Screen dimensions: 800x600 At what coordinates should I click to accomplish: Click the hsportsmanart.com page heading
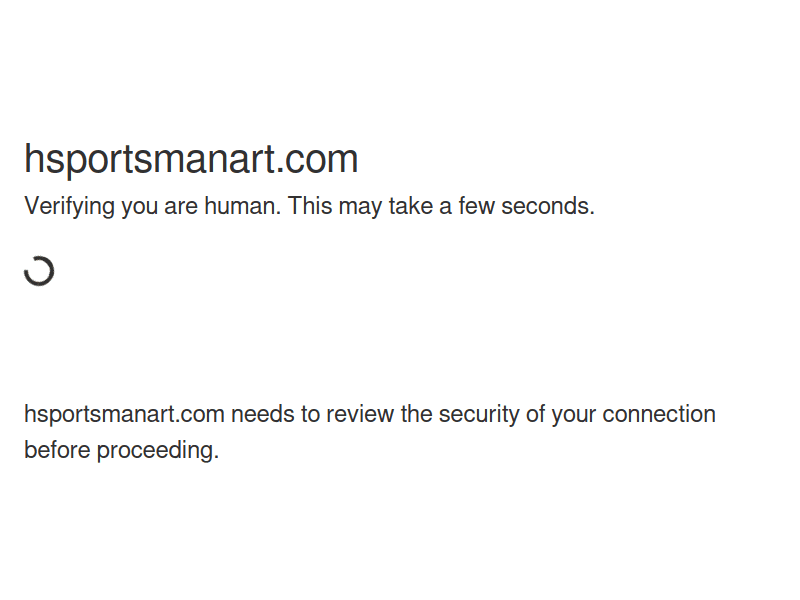(x=191, y=160)
